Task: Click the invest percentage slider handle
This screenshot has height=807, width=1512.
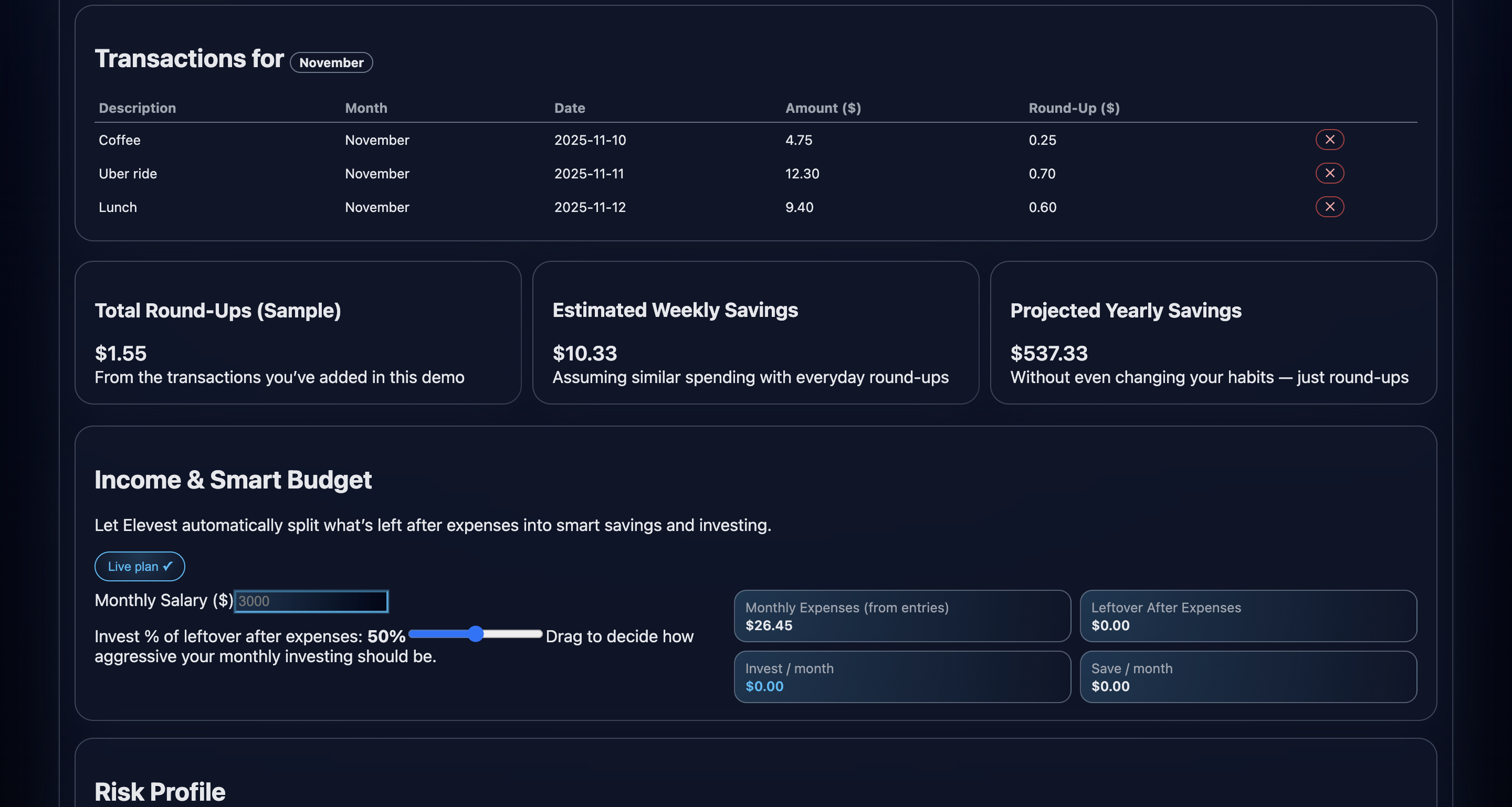Action: click(476, 634)
